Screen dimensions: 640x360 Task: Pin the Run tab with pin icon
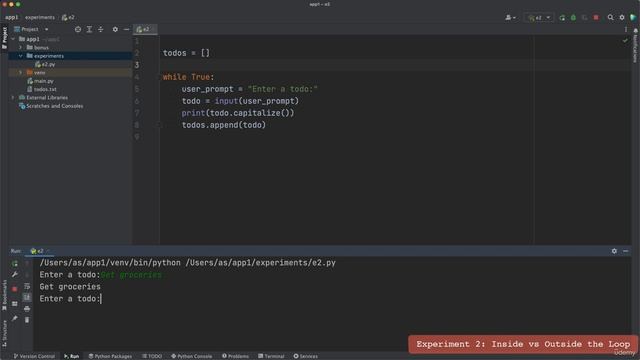coord(15,318)
